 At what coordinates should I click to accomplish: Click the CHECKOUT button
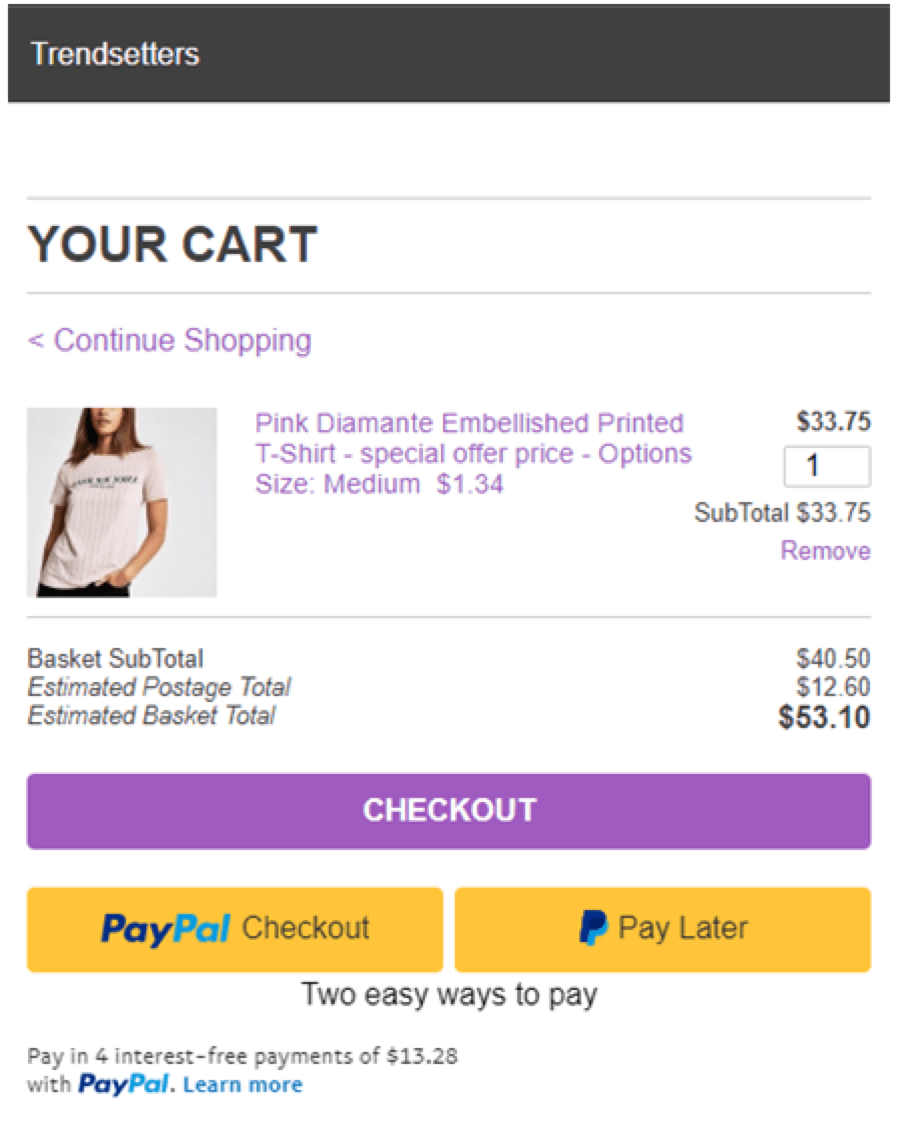point(449,811)
